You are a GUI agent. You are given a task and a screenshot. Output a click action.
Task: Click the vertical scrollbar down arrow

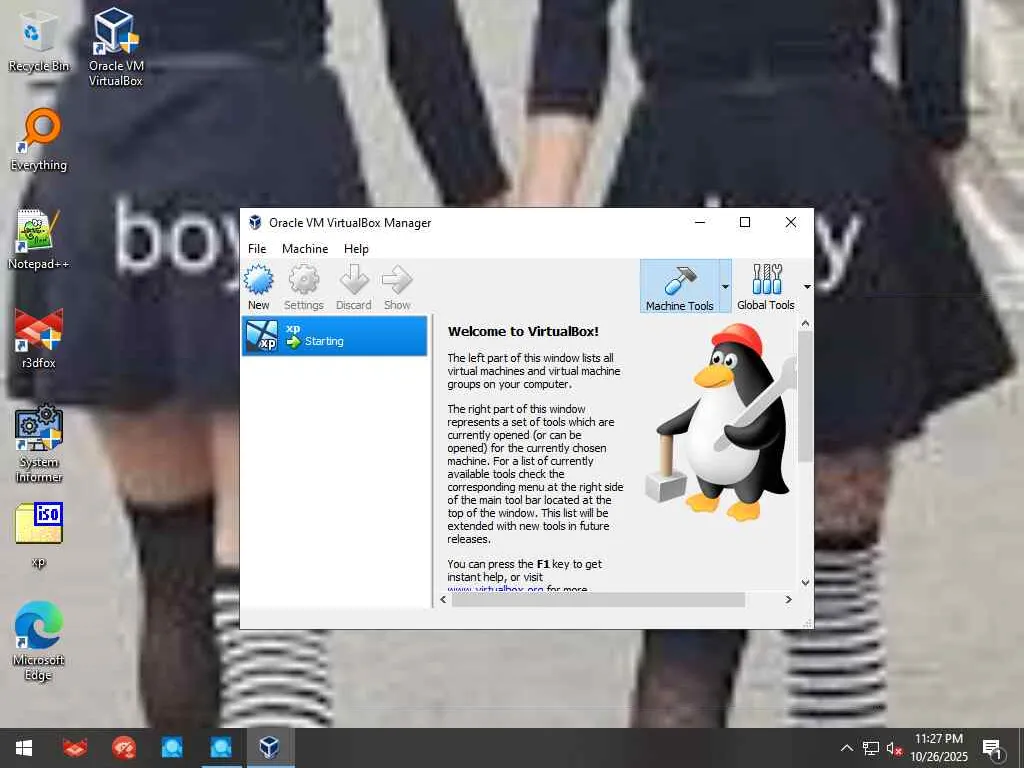(805, 583)
